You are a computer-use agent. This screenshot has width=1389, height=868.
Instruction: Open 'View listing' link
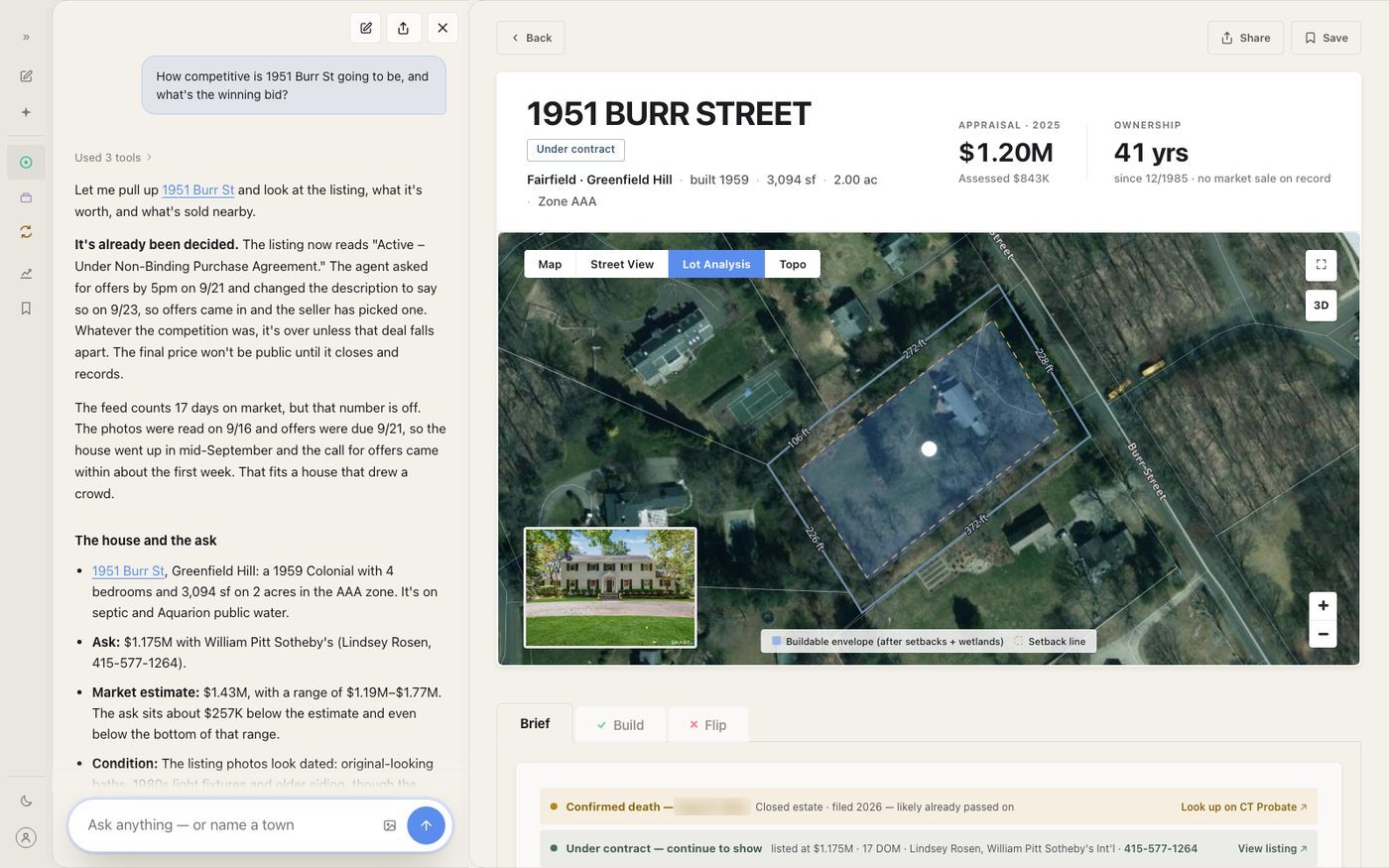point(1272,849)
